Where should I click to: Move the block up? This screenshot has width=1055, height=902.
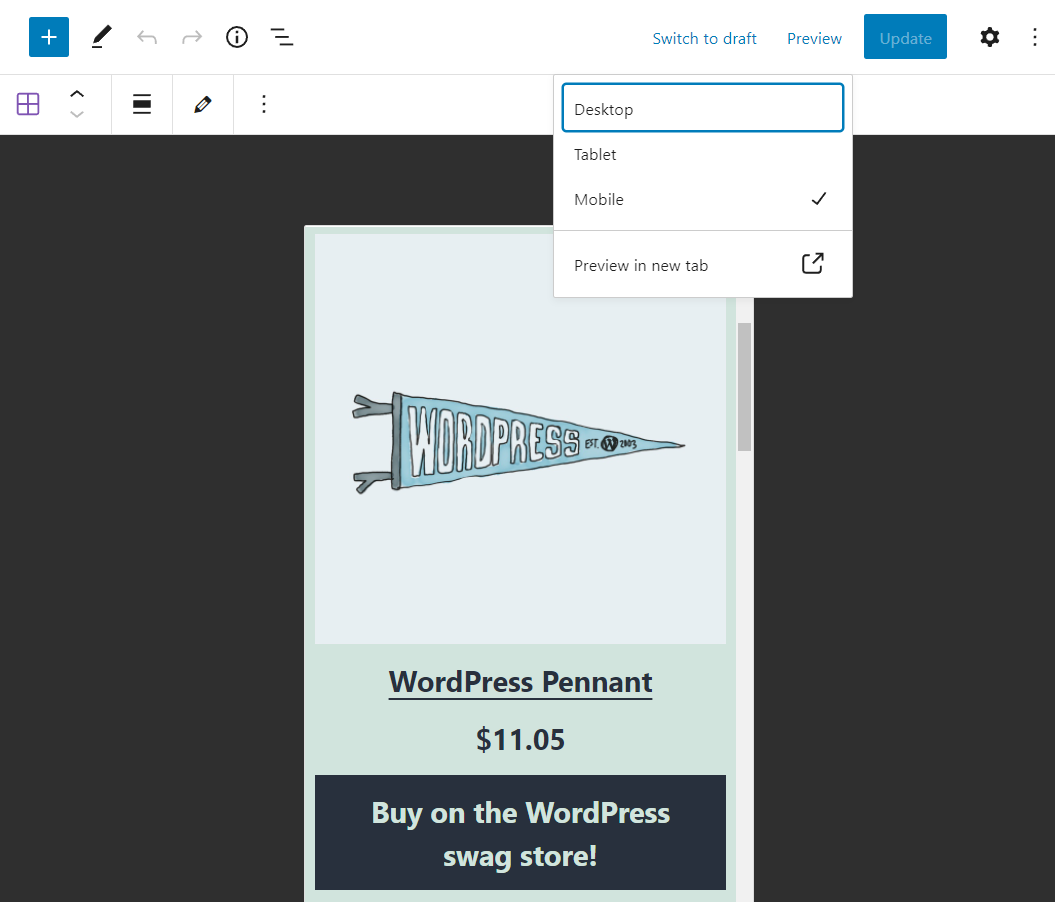pos(77,94)
